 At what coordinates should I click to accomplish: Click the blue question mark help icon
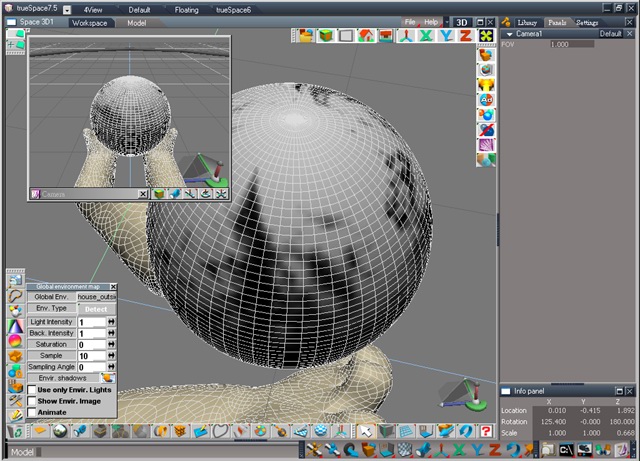point(485,430)
